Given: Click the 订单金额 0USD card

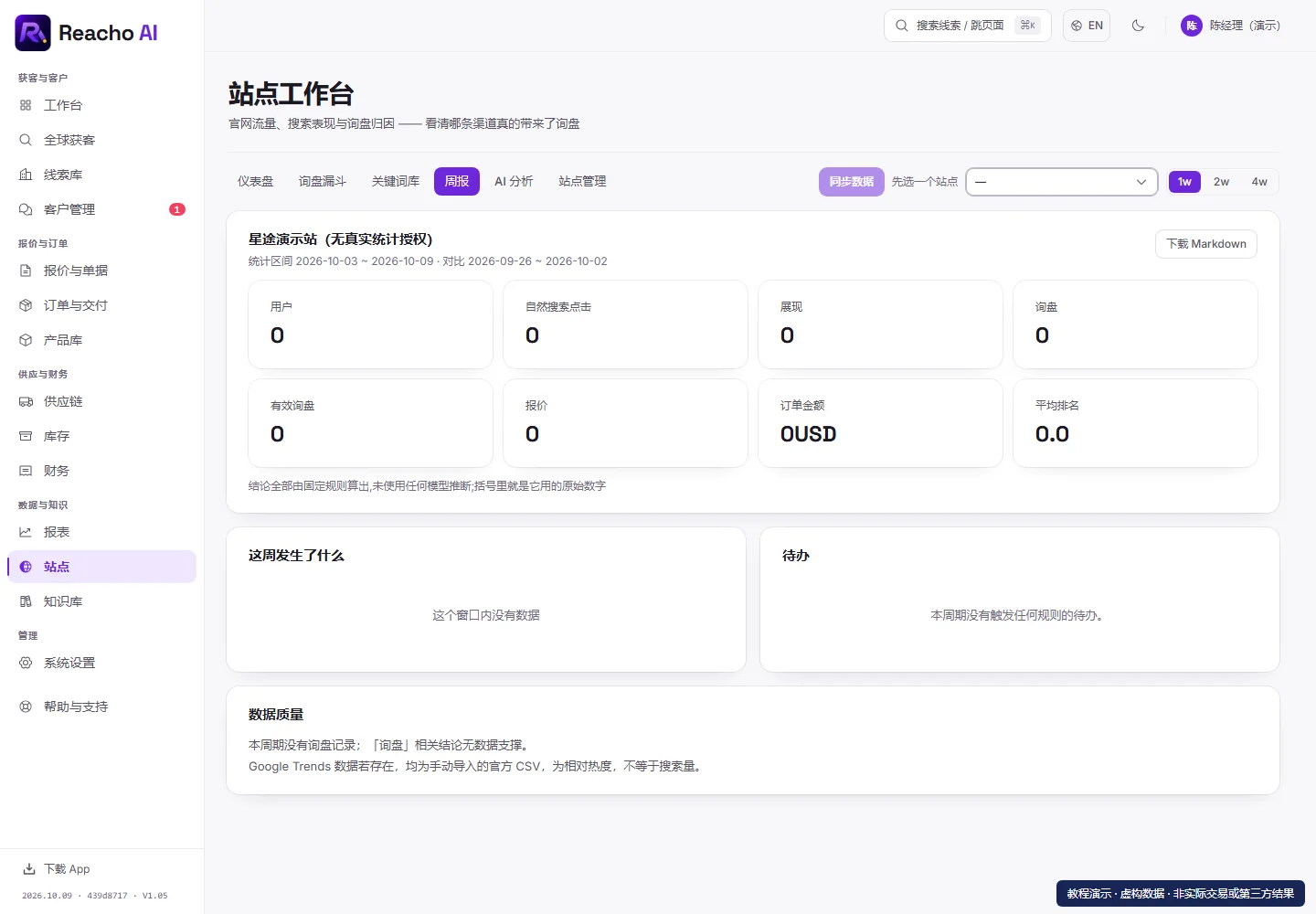Looking at the screenshot, I should coord(881,423).
